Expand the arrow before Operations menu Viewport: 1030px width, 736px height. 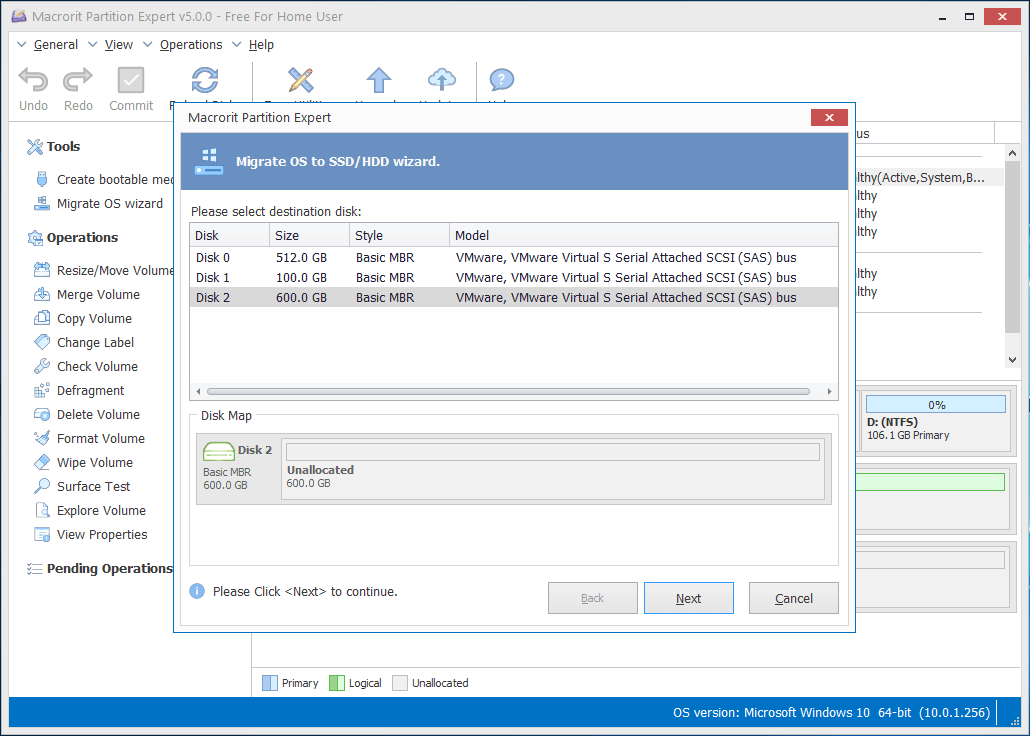[148, 44]
